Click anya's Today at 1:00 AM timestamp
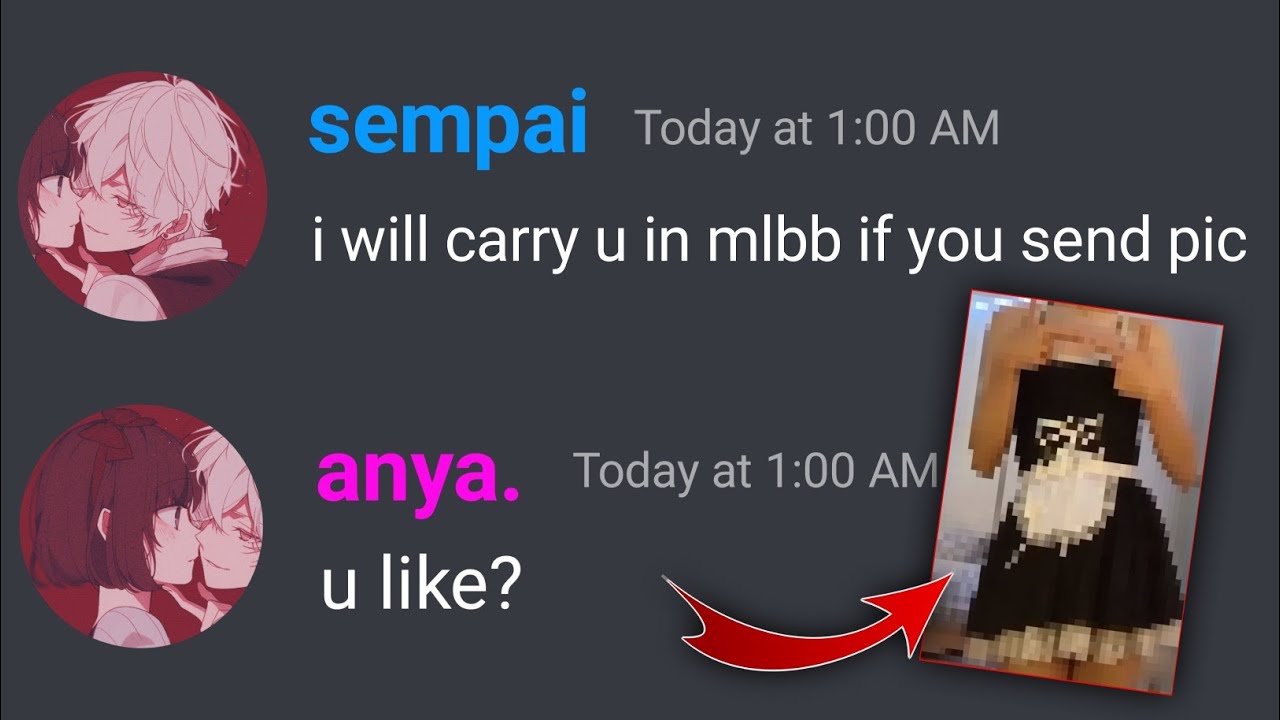Screen dimensions: 1280x720 [x=755, y=470]
